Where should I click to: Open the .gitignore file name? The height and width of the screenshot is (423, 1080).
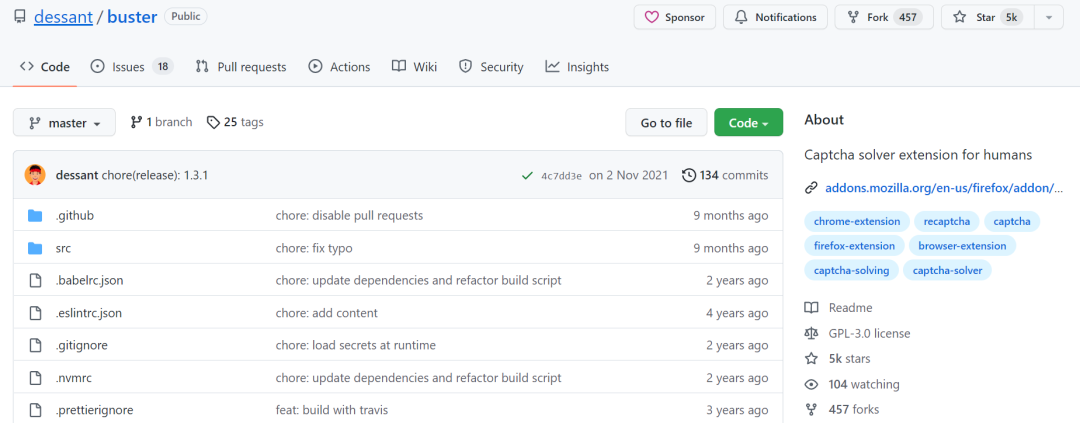point(81,345)
